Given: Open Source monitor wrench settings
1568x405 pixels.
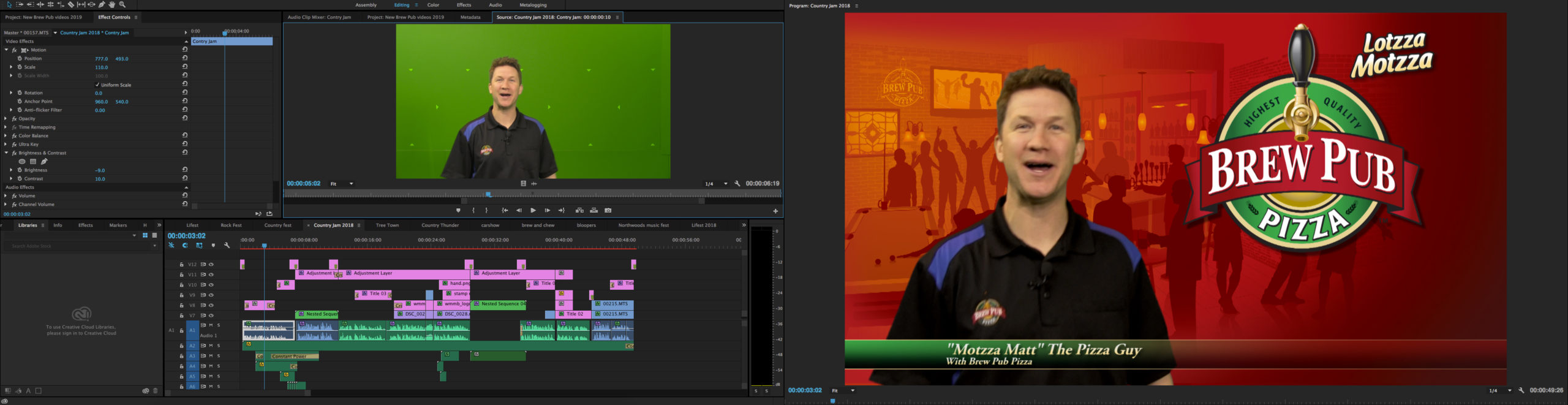Looking at the screenshot, I should pos(737,183).
